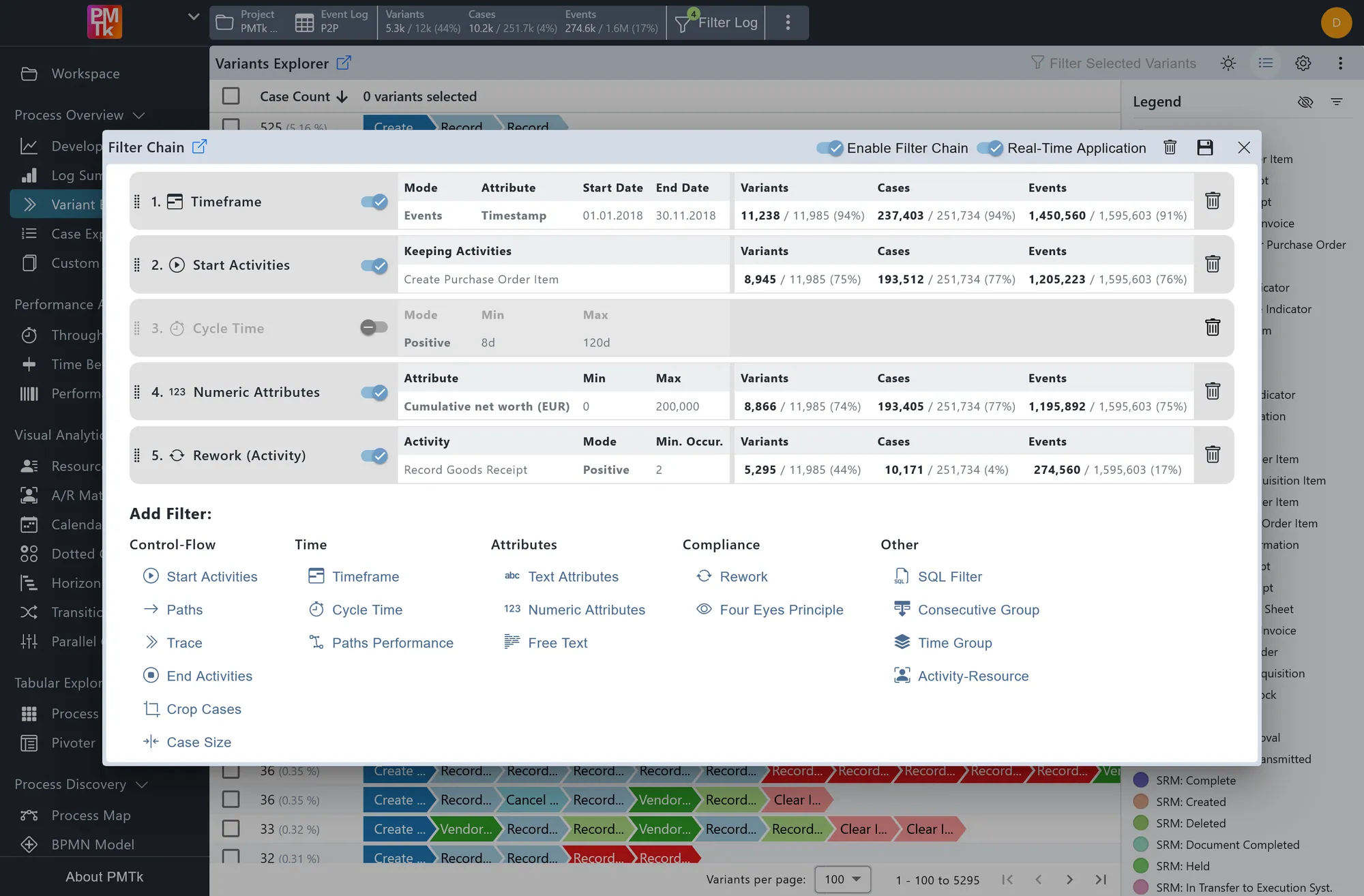
Task: Toggle the light theme sun icon
Action: (x=1228, y=63)
